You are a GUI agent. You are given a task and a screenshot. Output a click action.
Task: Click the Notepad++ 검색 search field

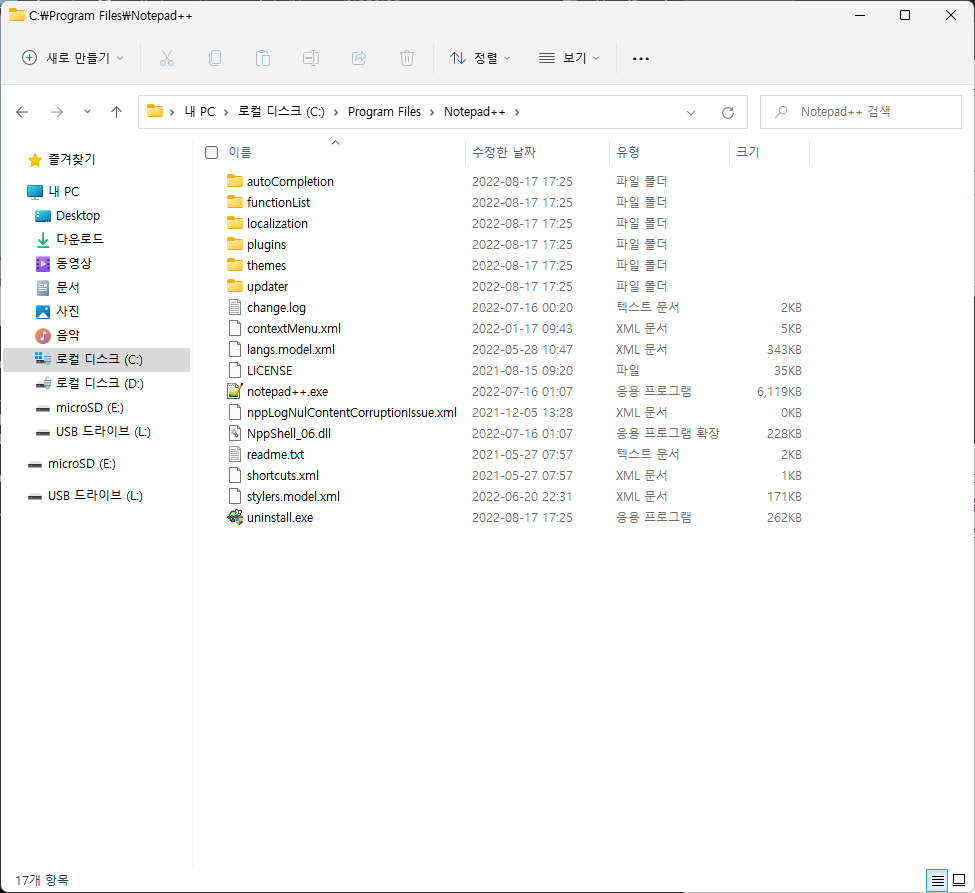pyautogui.click(x=861, y=112)
